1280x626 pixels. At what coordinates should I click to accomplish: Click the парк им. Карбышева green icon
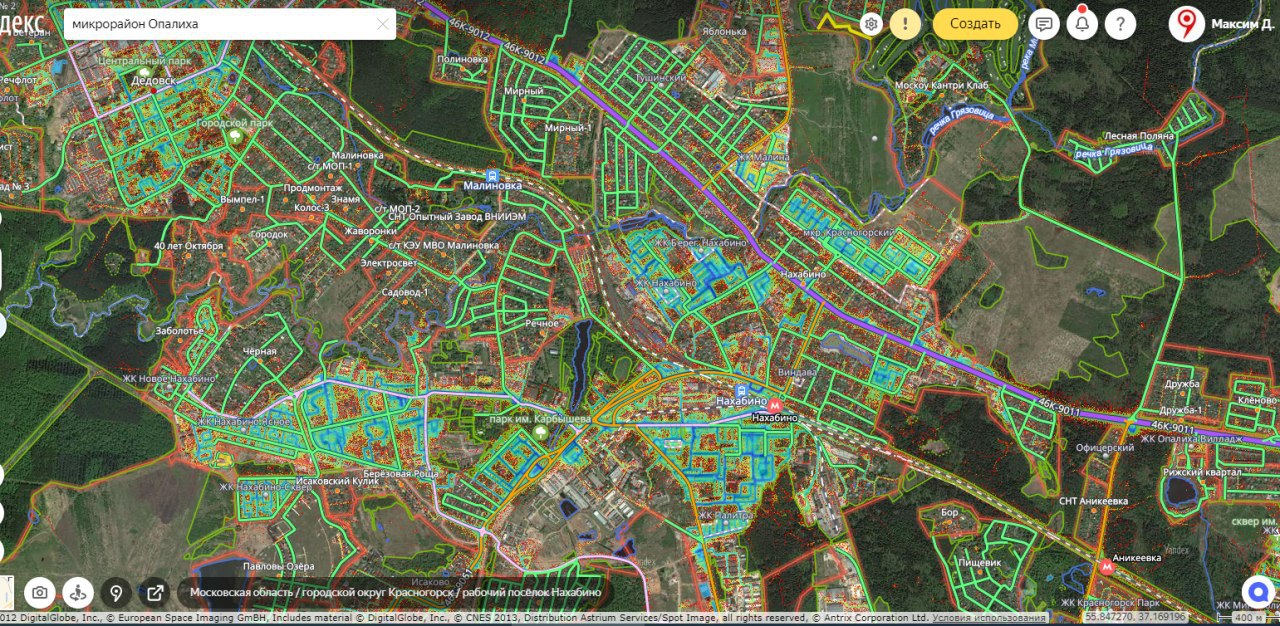(x=541, y=431)
